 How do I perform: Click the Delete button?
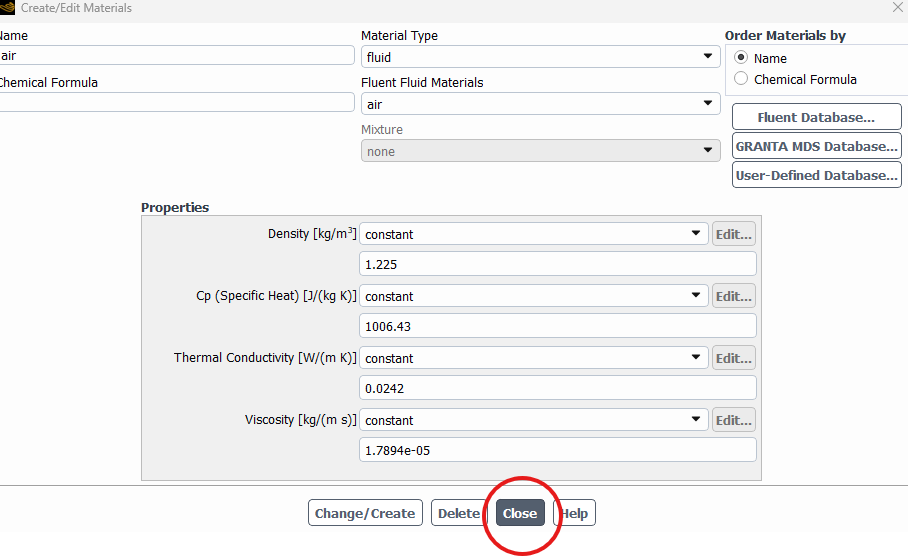459,513
